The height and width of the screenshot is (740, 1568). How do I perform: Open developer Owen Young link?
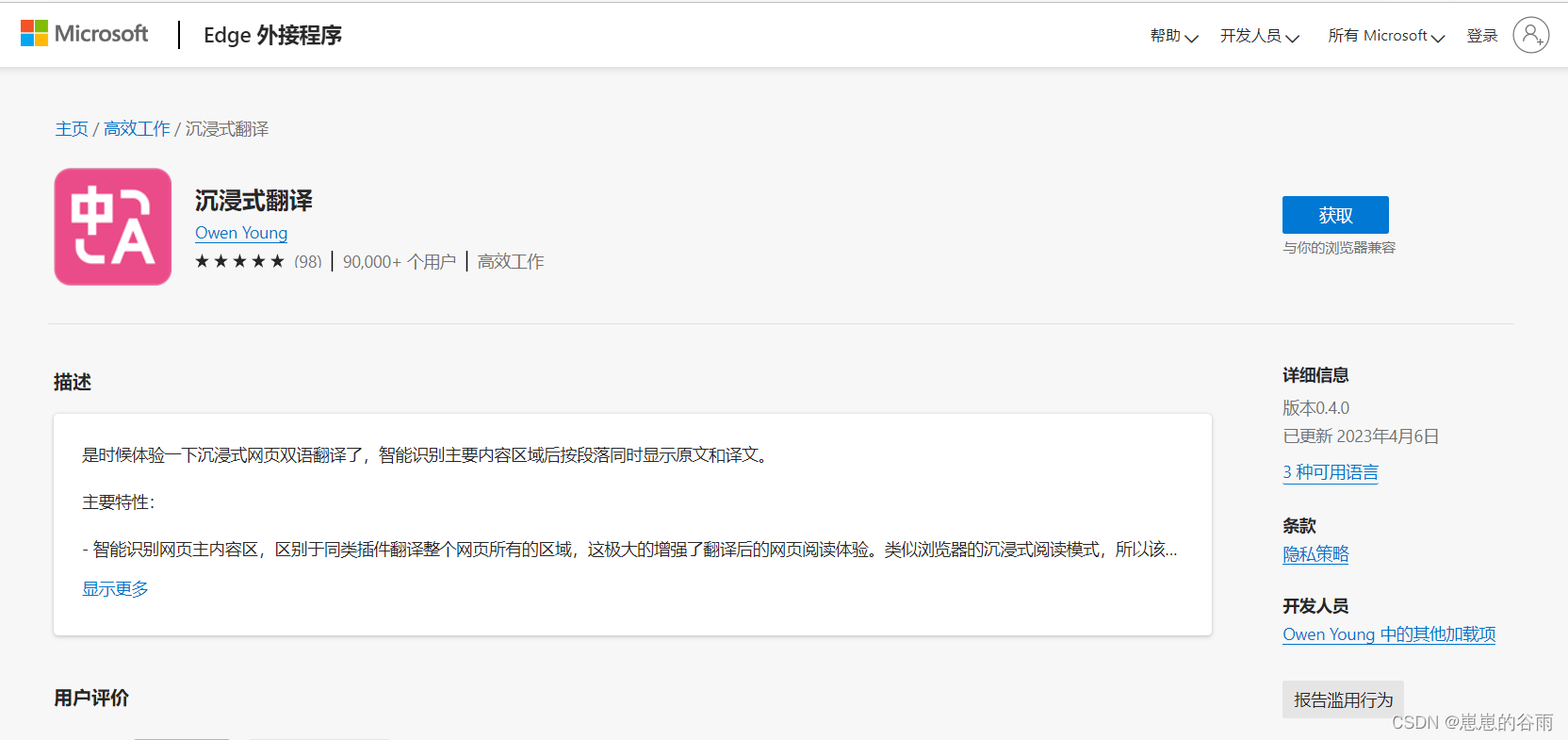pos(241,233)
